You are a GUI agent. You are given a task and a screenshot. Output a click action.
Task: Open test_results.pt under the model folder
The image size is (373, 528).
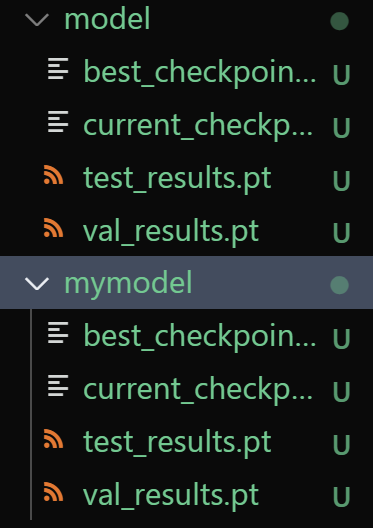point(177,177)
